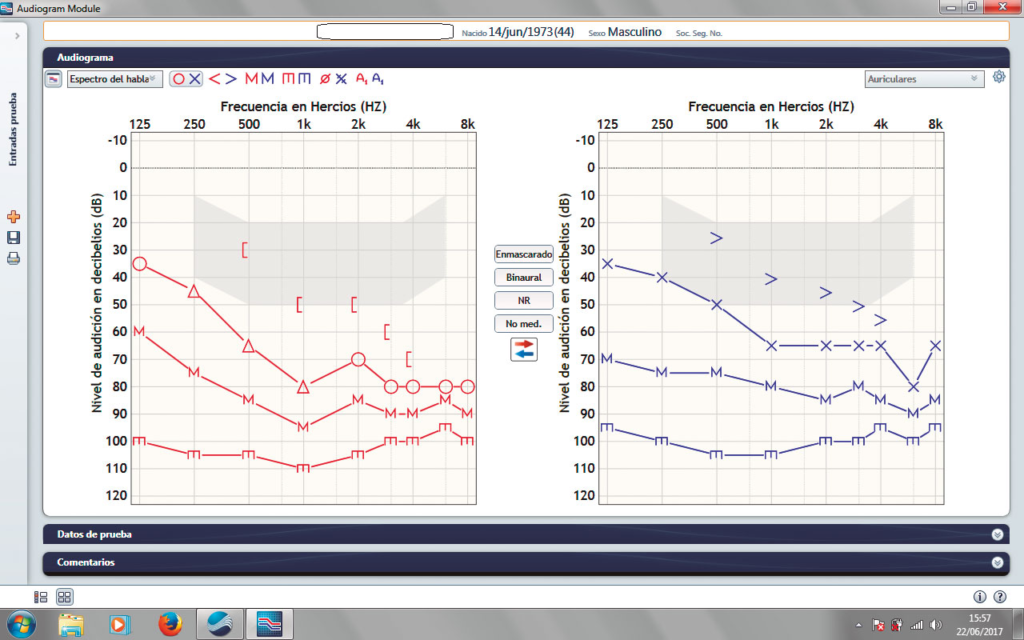The width and height of the screenshot is (1024, 640).
Task: Save the audiogram with the floppy disk icon
Action: tap(14, 238)
